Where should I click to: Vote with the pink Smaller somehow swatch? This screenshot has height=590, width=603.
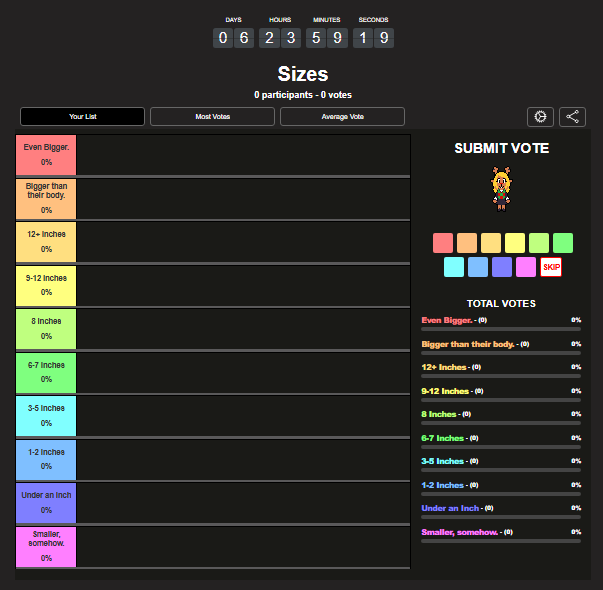click(526, 267)
